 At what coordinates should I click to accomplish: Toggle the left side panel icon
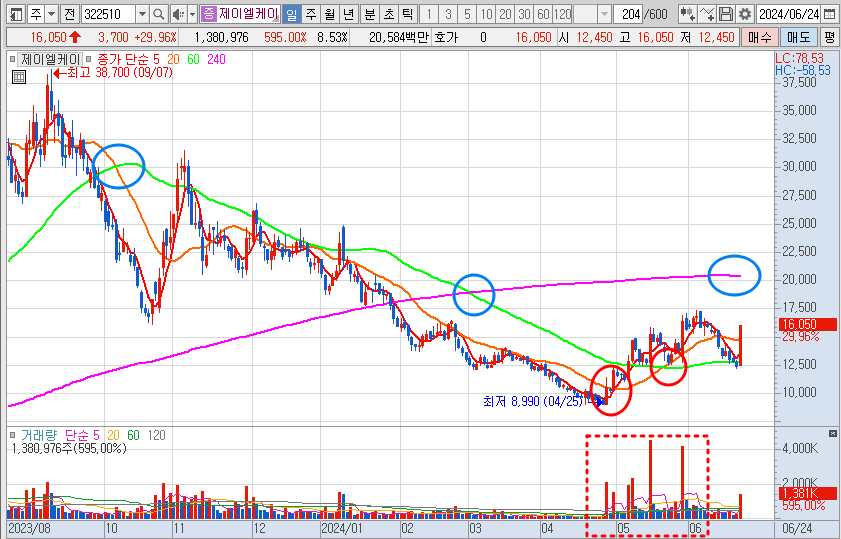(17, 14)
